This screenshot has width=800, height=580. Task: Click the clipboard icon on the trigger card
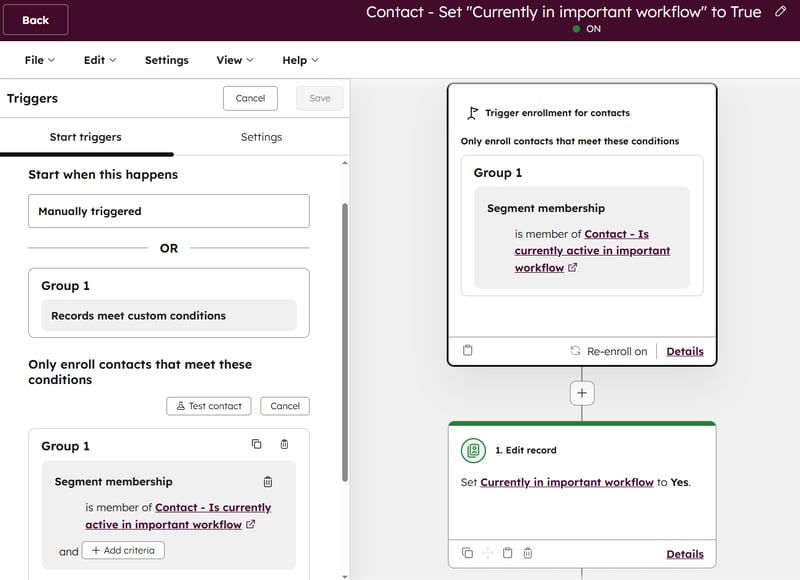point(467,351)
